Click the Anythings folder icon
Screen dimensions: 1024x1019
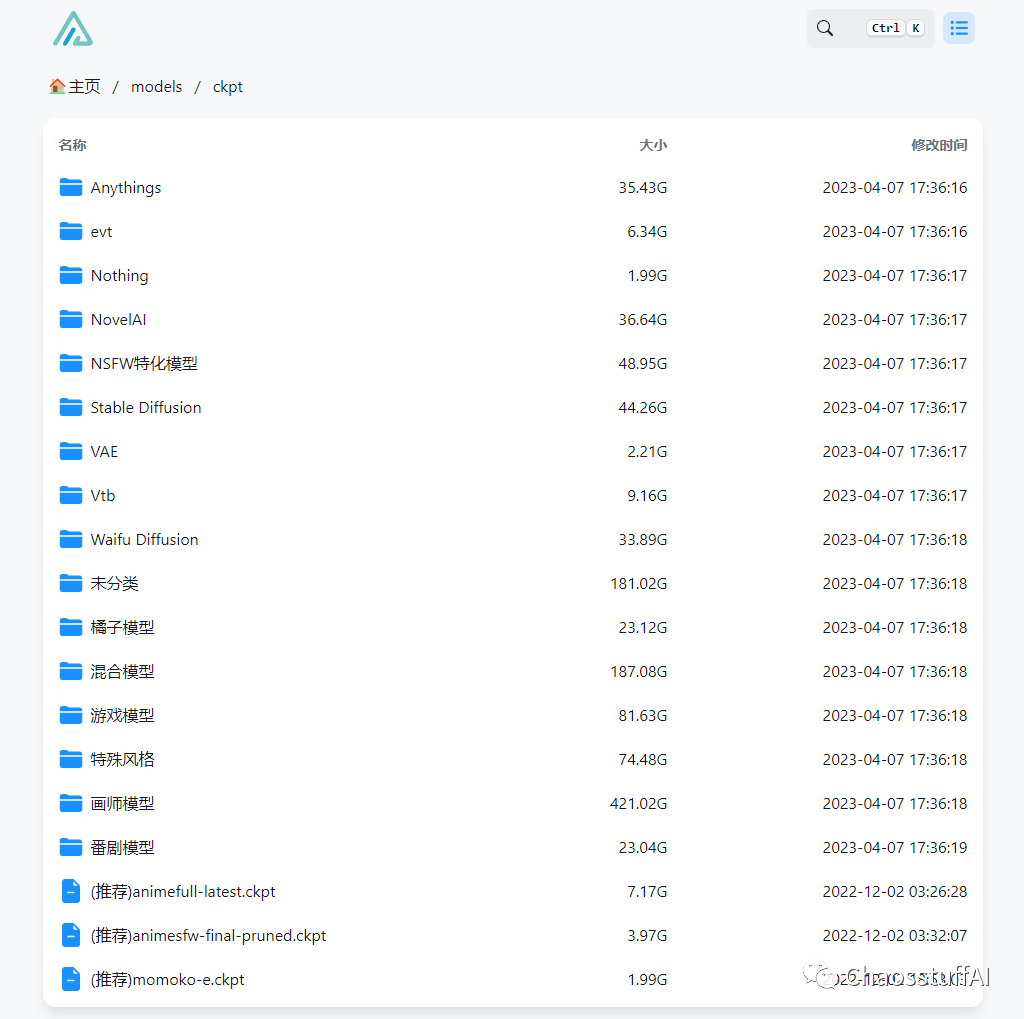(x=71, y=187)
